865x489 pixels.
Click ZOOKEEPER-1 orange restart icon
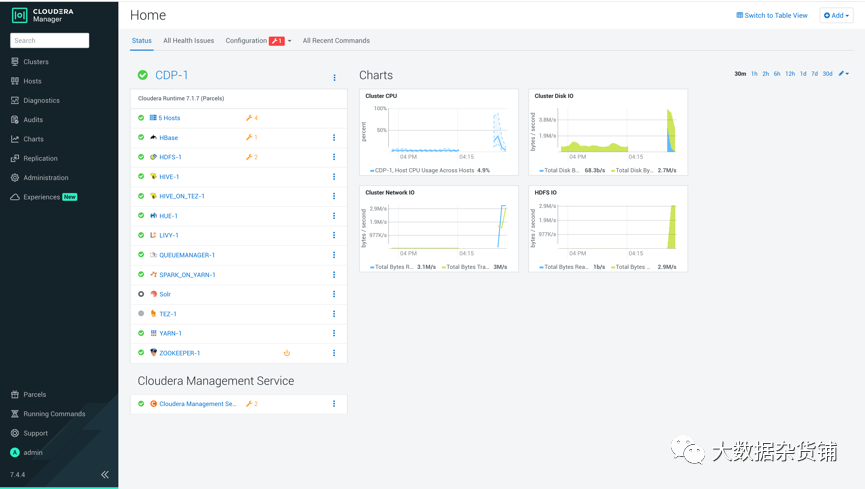(287, 353)
